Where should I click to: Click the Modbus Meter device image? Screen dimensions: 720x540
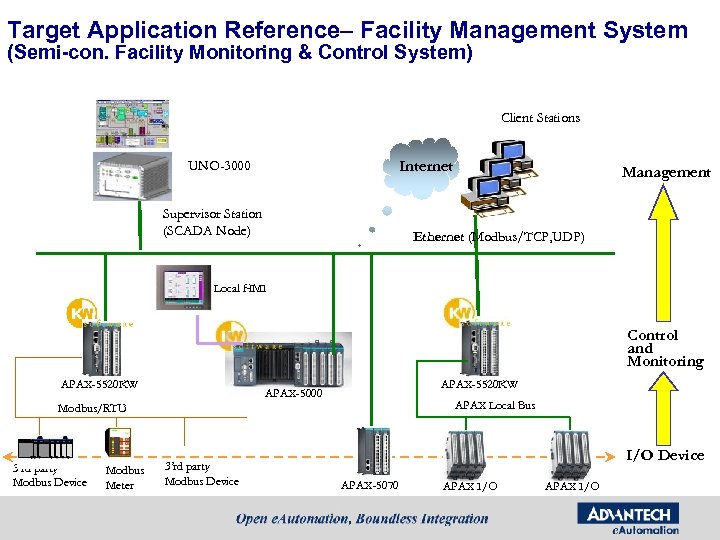pyautogui.click(x=118, y=442)
